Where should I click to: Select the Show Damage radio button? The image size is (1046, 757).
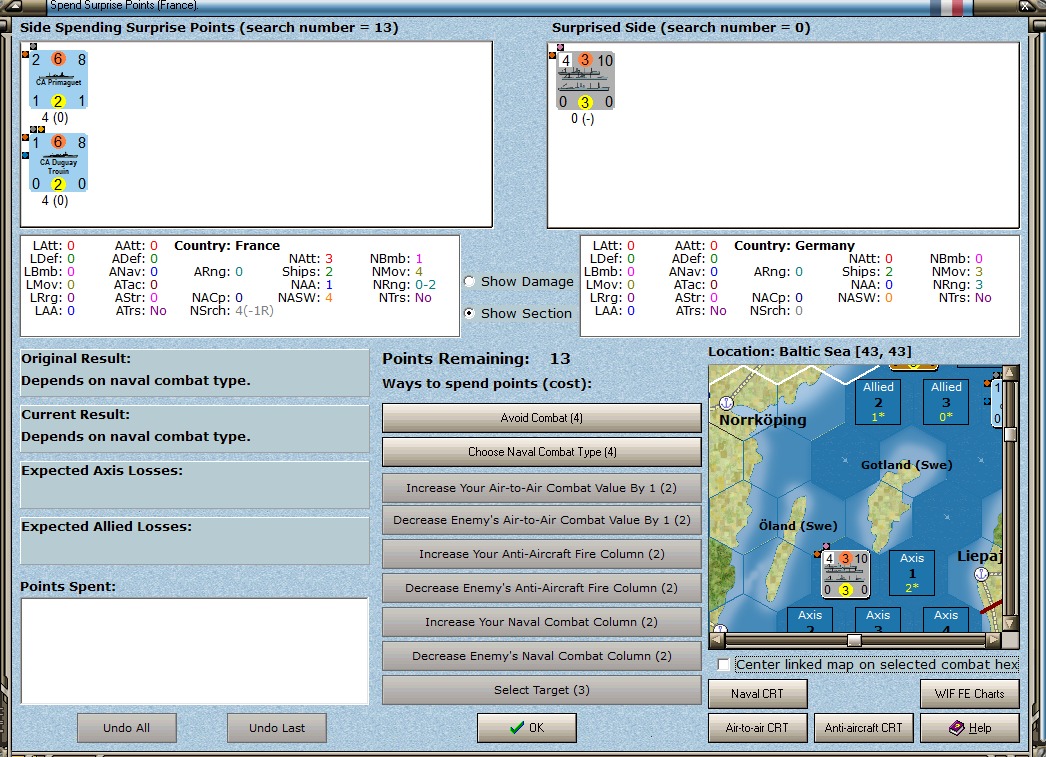(470, 281)
